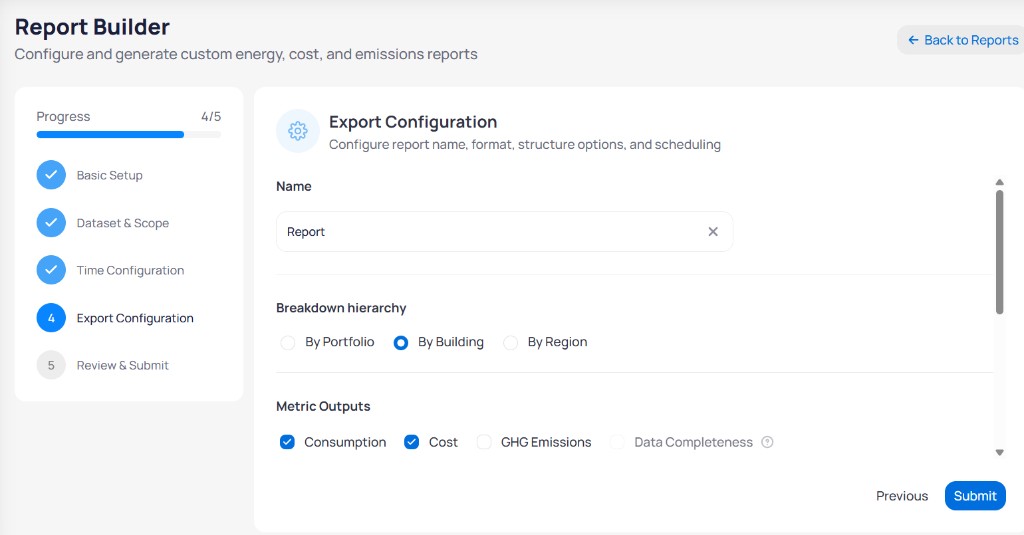This screenshot has height=535, width=1024.
Task: Click the scrollbar down arrow
Action: point(999,452)
